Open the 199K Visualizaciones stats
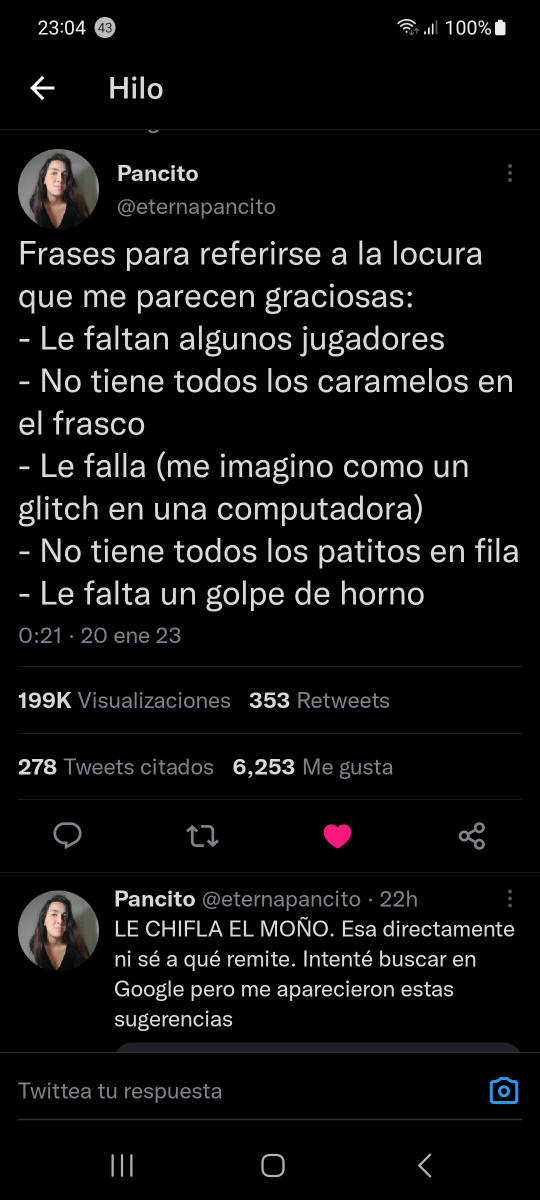Screen dimensions: 540x1200 click(124, 701)
